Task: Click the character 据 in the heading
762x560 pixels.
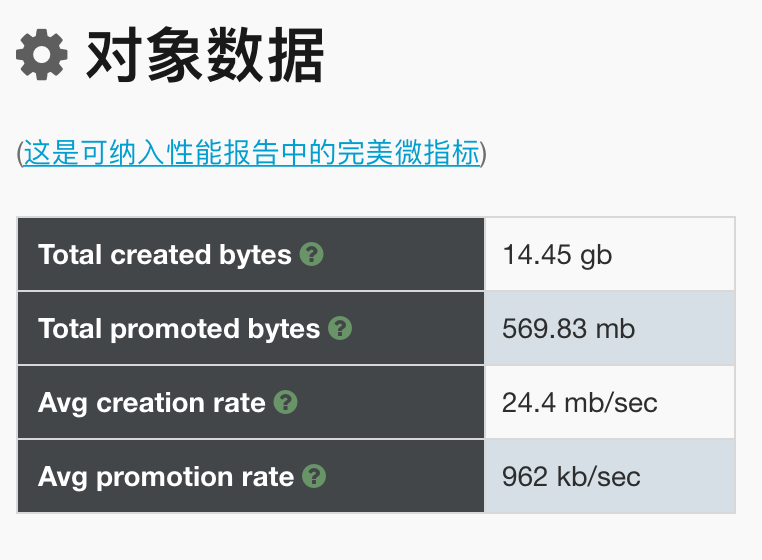Action: (296, 54)
